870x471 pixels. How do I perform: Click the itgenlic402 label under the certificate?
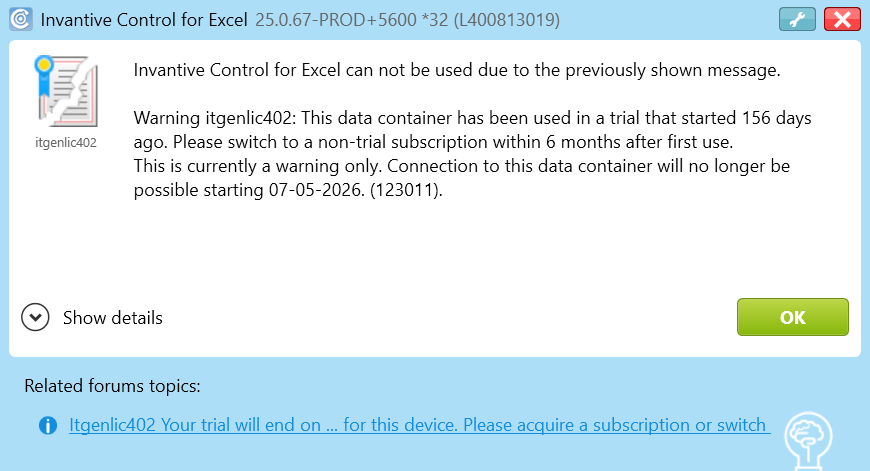pyautogui.click(x=65, y=143)
